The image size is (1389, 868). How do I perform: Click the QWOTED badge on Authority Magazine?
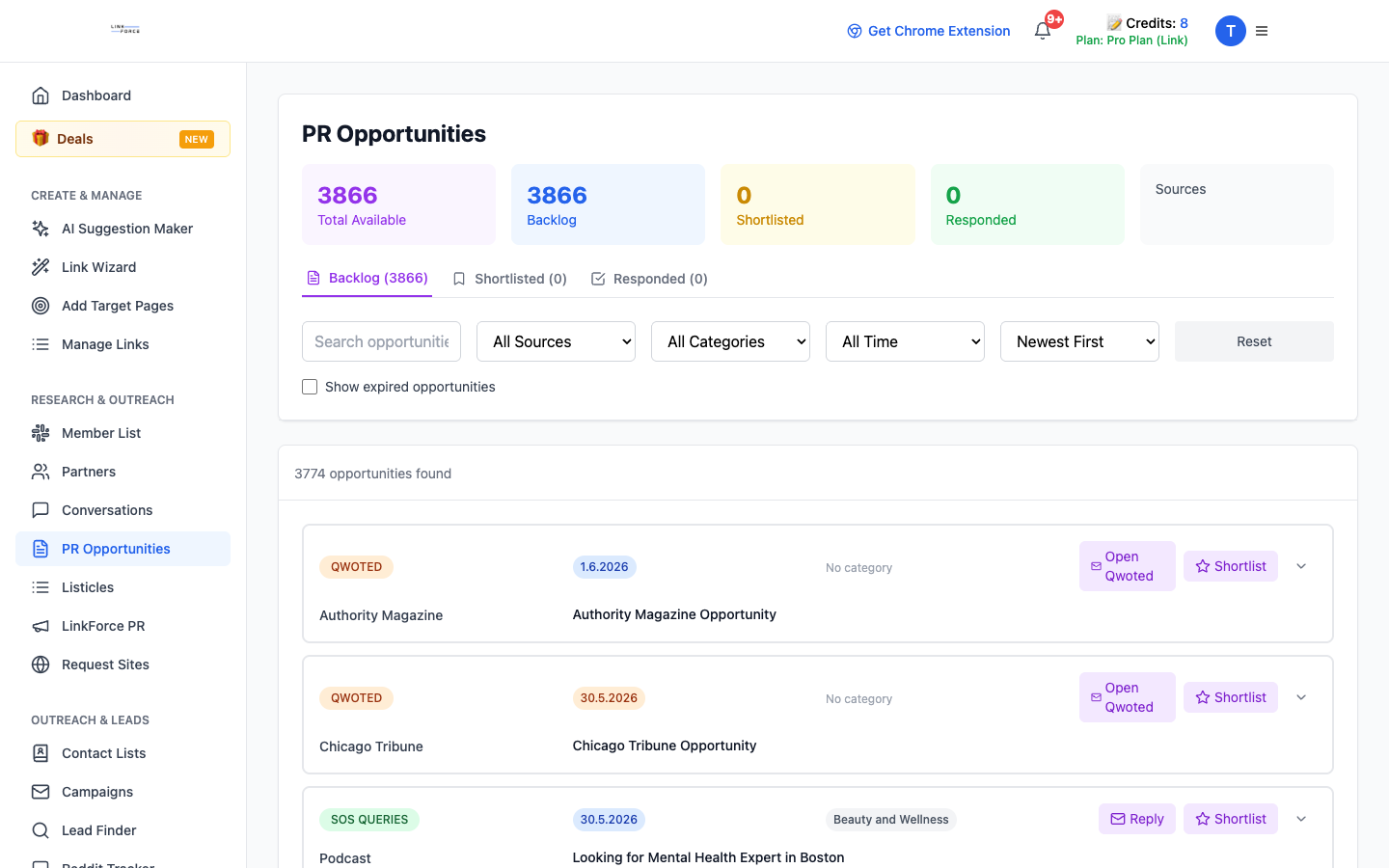356,567
